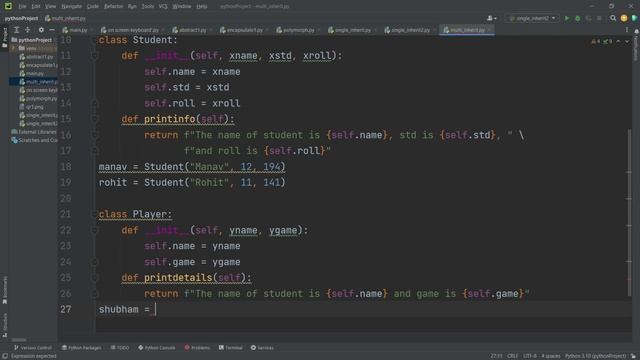
Task: Open the Edit menu
Action: [36, 7]
